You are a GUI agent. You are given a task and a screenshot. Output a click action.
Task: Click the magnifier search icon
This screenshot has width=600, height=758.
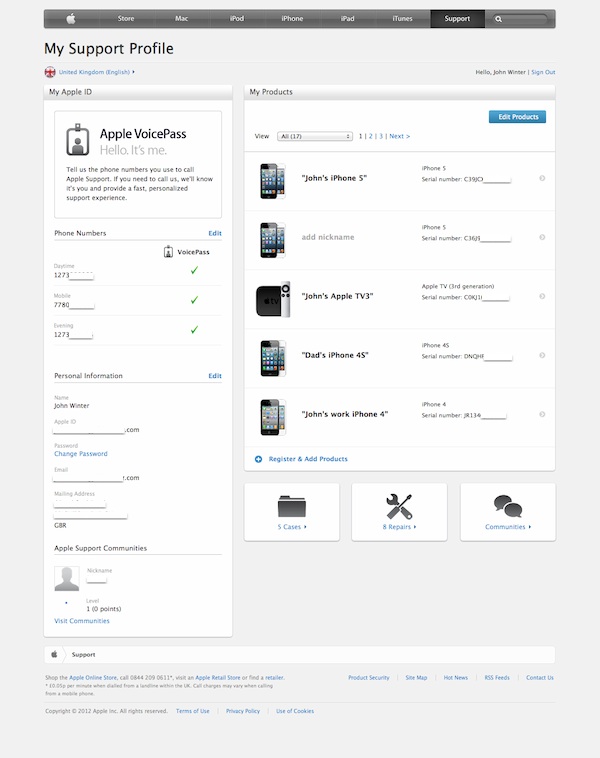498,19
